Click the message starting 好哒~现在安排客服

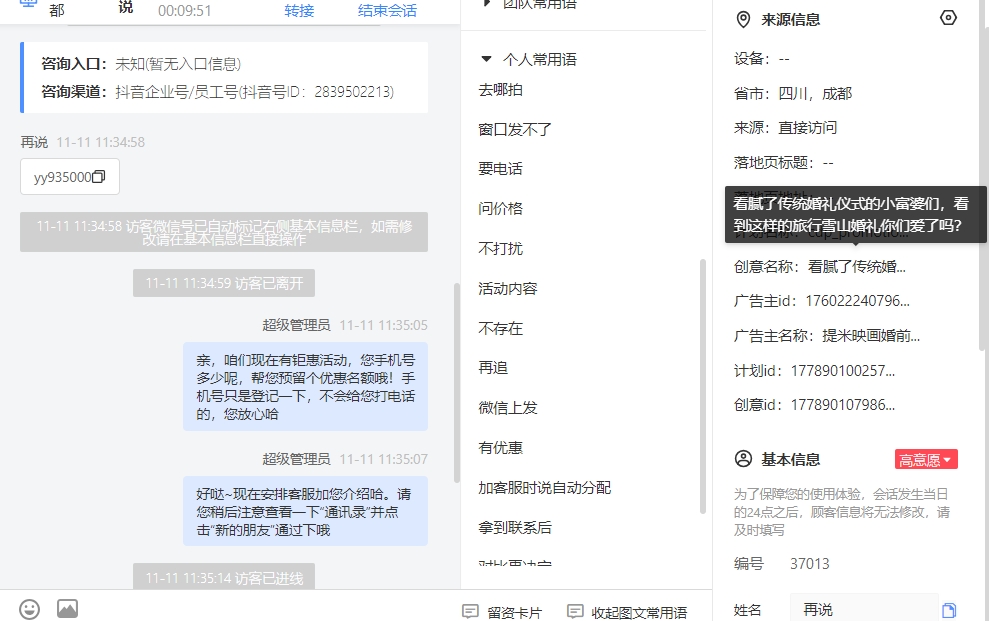pos(305,511)
